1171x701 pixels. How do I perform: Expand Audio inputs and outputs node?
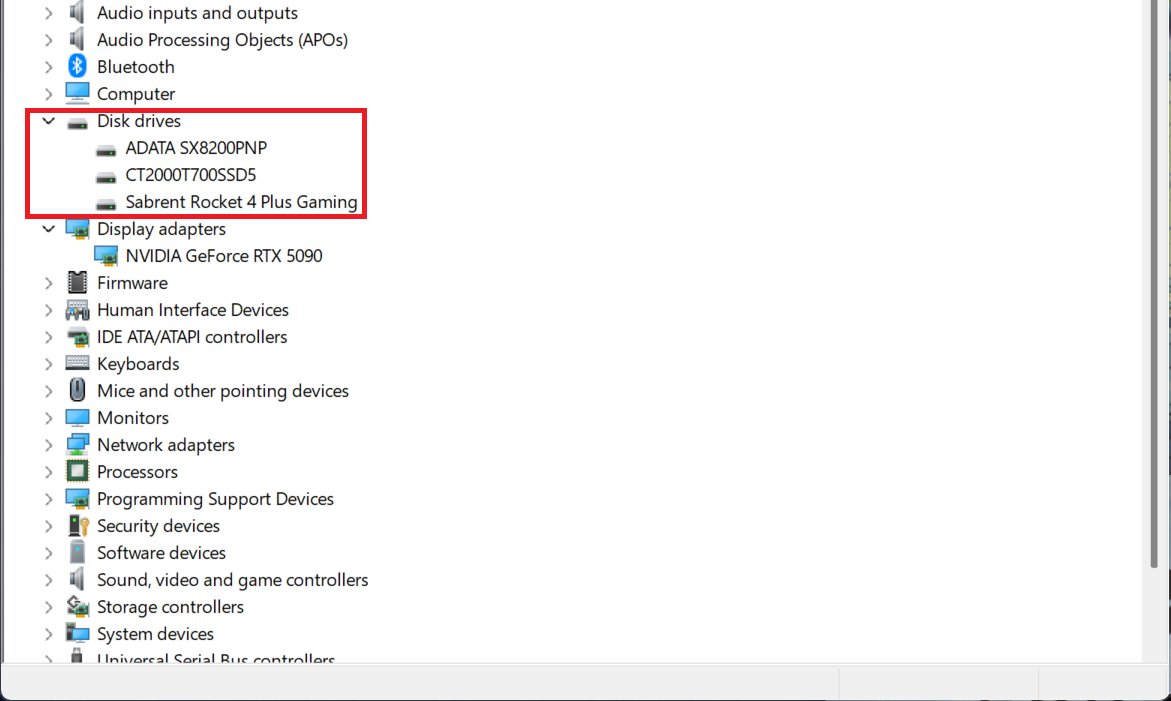tap(49, 13)
